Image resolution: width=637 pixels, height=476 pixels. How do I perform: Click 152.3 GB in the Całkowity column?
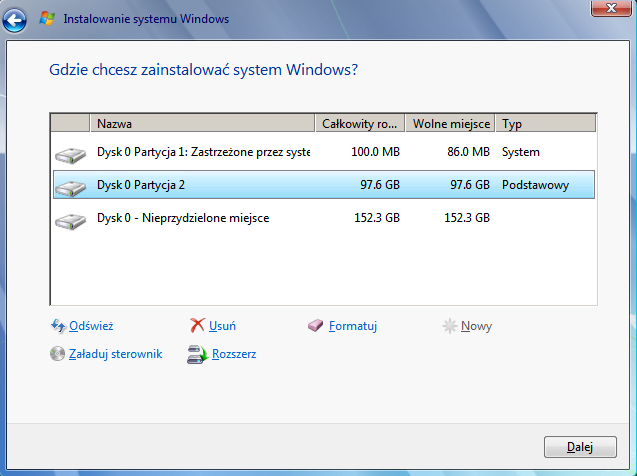tap(377, 218)
